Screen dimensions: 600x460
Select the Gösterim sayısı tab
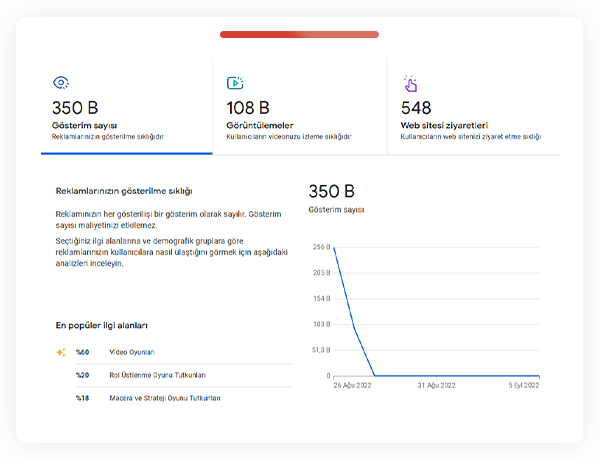click(127, 107)
